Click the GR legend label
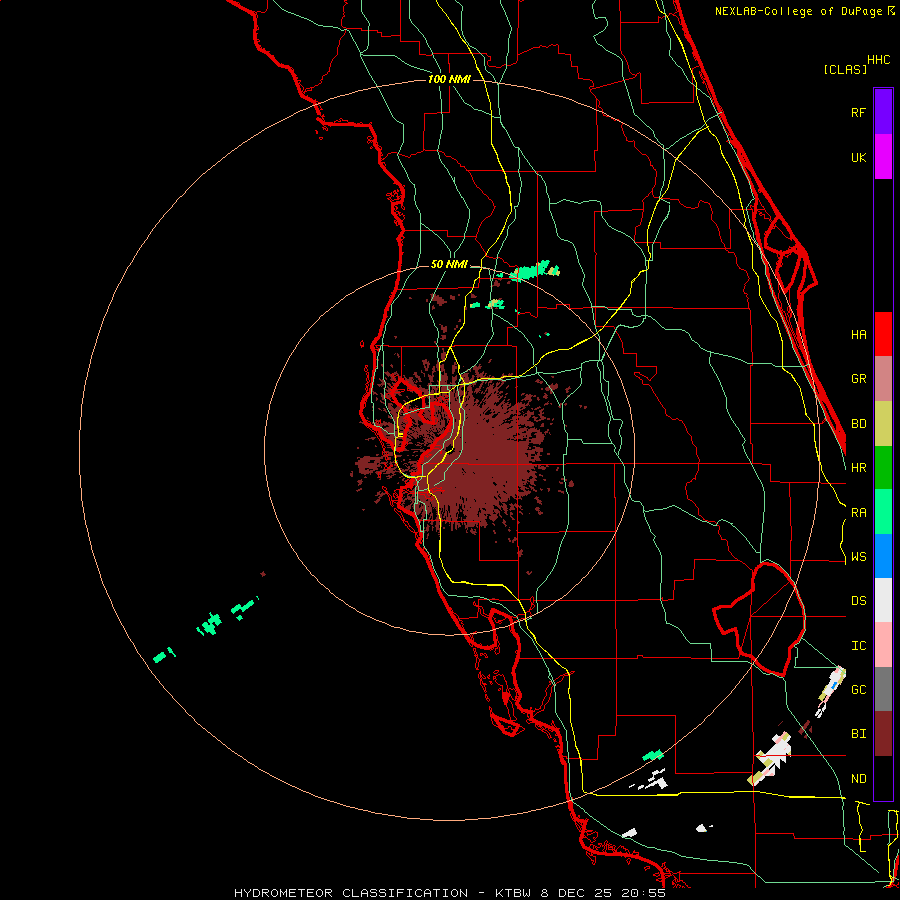 click(x=858, y=379)
